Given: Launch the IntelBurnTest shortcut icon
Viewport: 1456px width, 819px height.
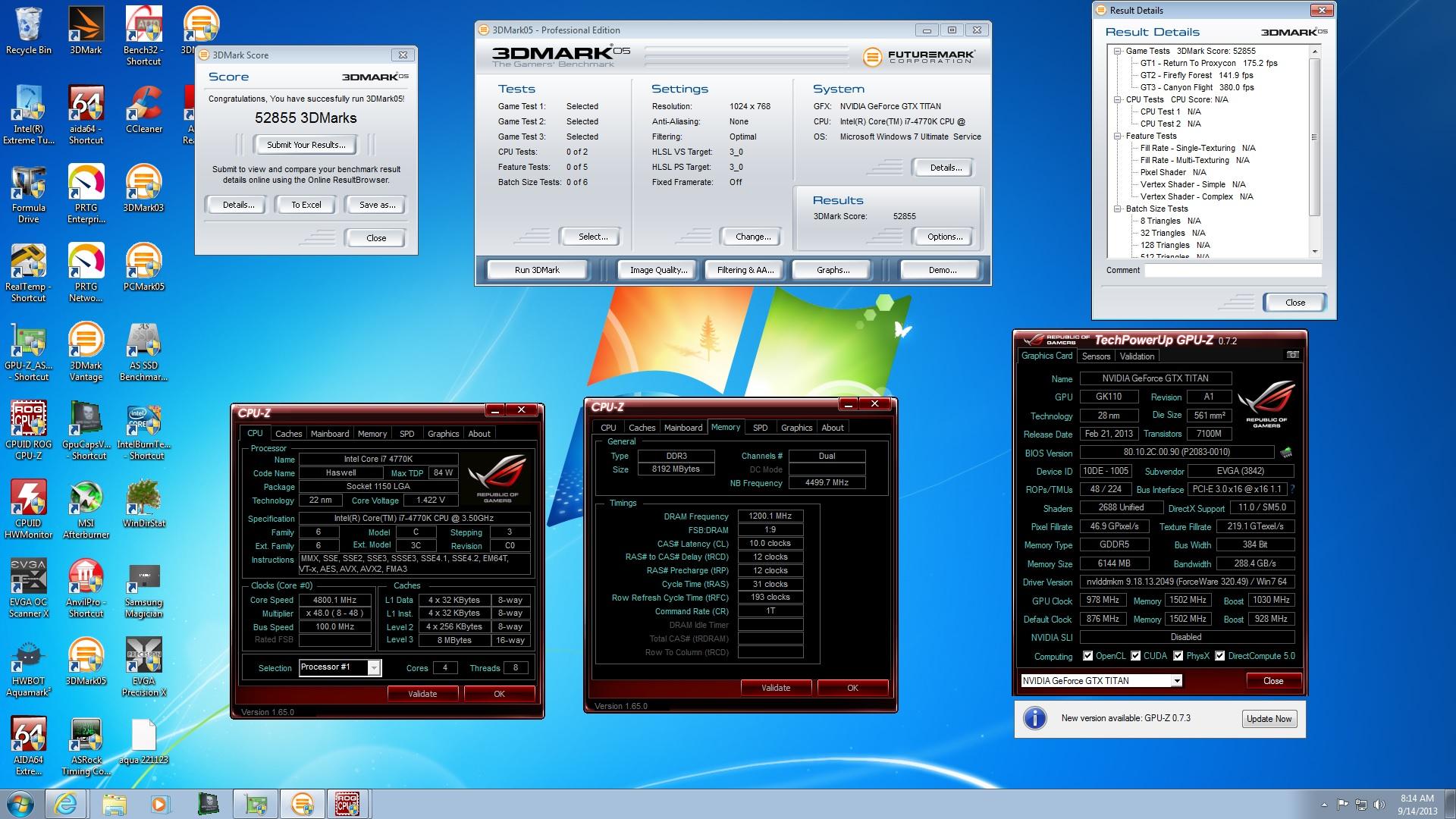Looking at the screenshot, I should [x=143, y=430].
